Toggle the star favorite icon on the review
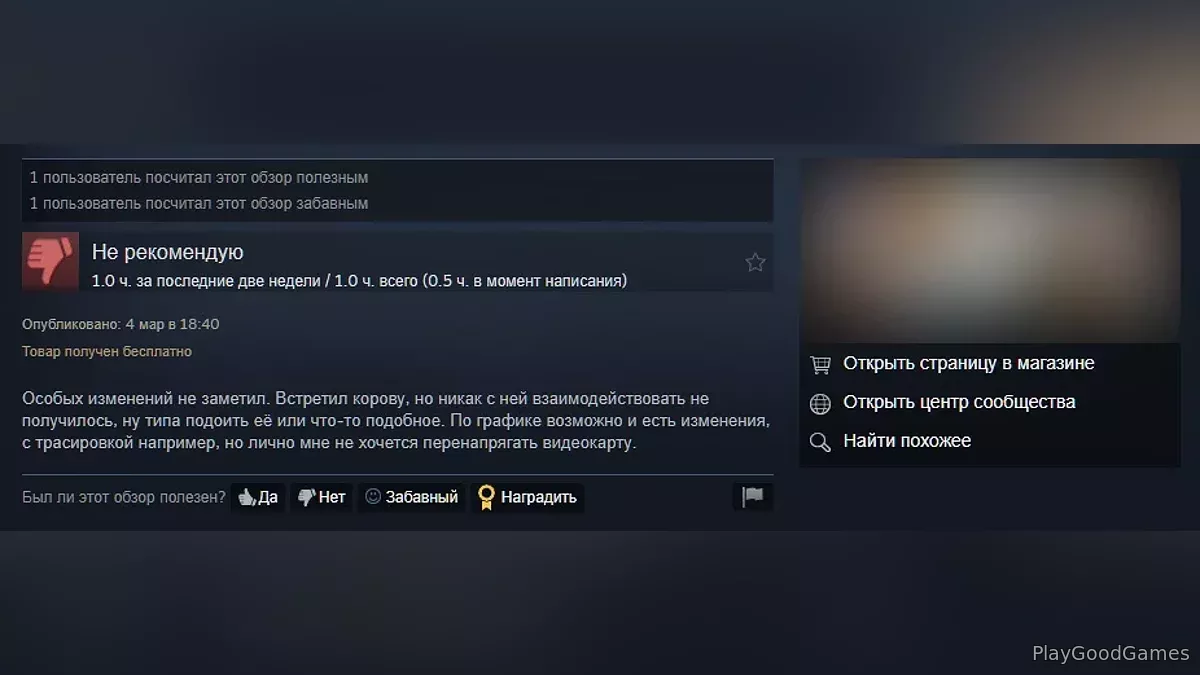1200x675 pixels. click(755, 262)
